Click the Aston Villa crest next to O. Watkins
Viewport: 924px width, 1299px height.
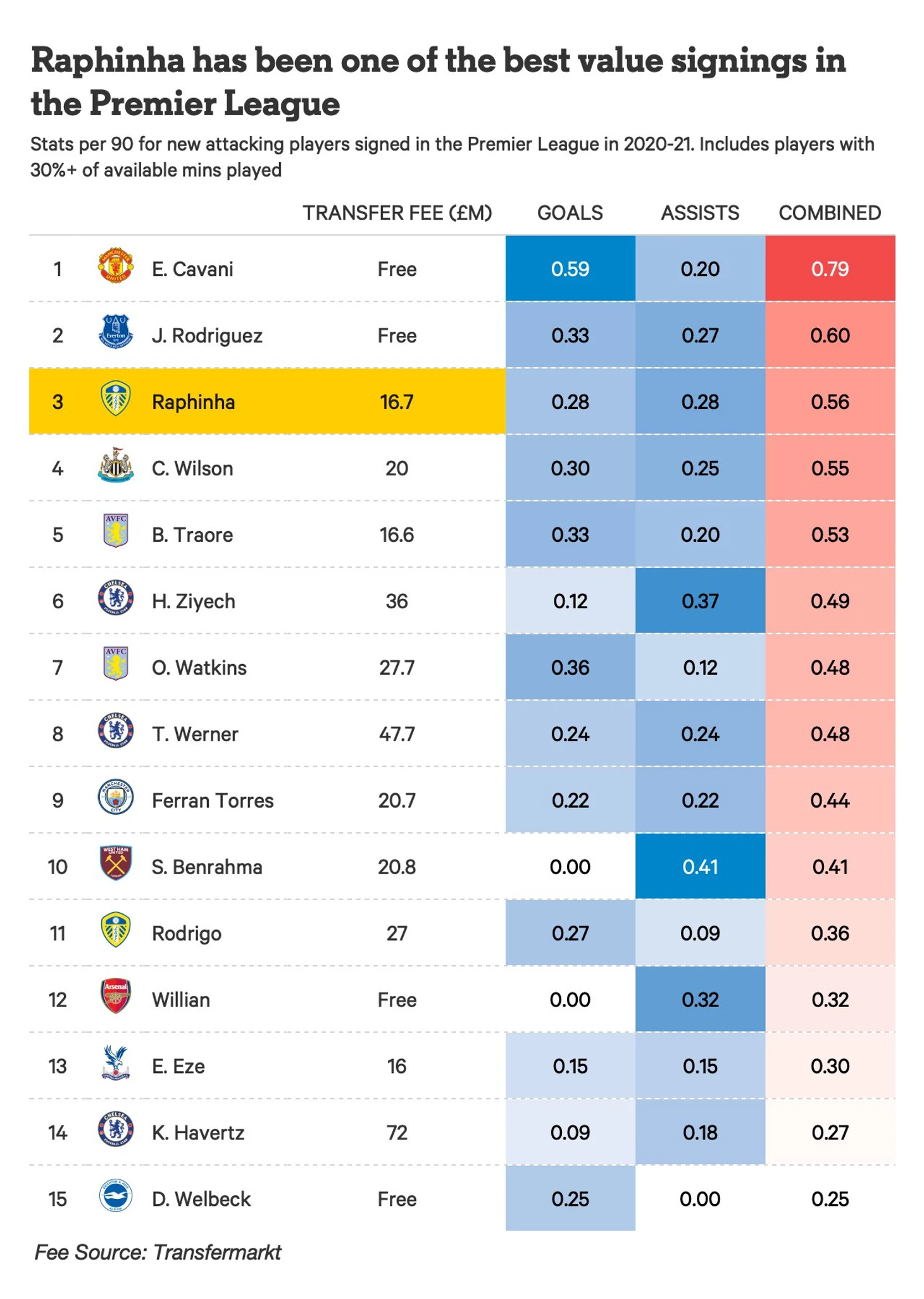(116, 664)
